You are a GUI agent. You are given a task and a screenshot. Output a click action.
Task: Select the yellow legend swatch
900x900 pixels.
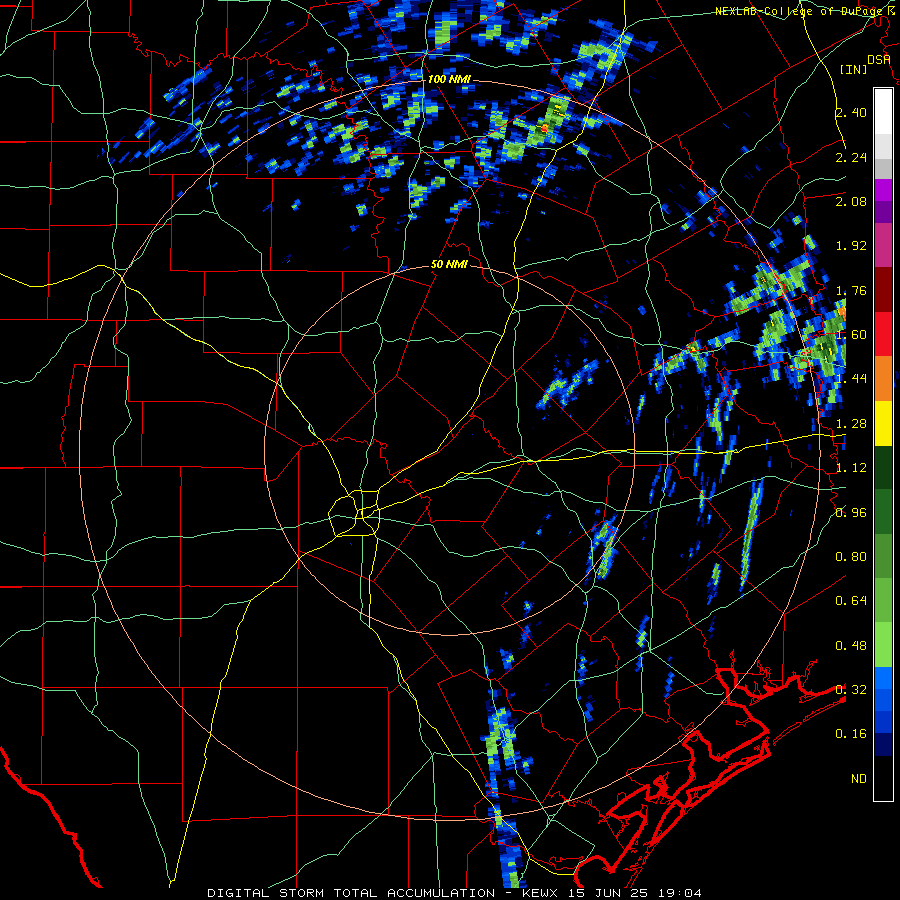tap(883, 423)
